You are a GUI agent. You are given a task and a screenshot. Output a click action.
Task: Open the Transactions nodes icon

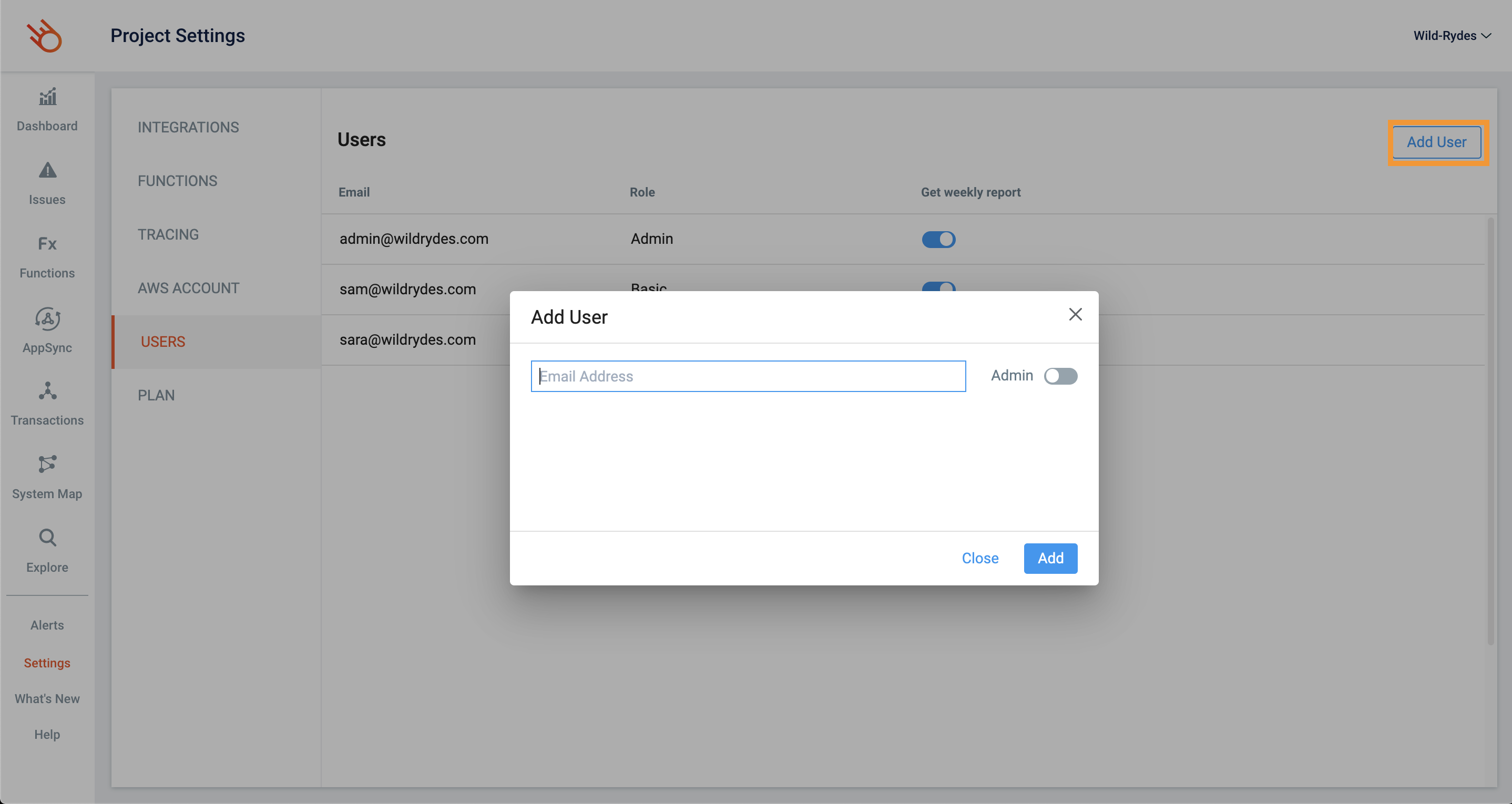pyautogui.click(x=47, y=391)
